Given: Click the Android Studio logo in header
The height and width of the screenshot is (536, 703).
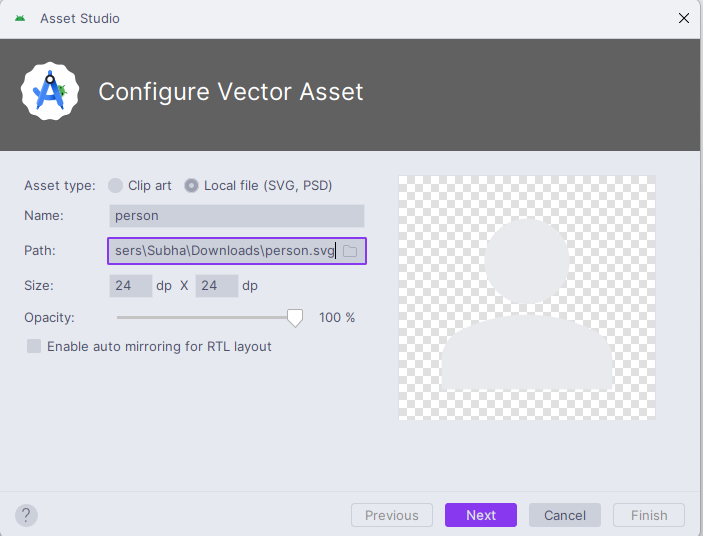Looking at the screenshot, I should [x=50, y=93].
